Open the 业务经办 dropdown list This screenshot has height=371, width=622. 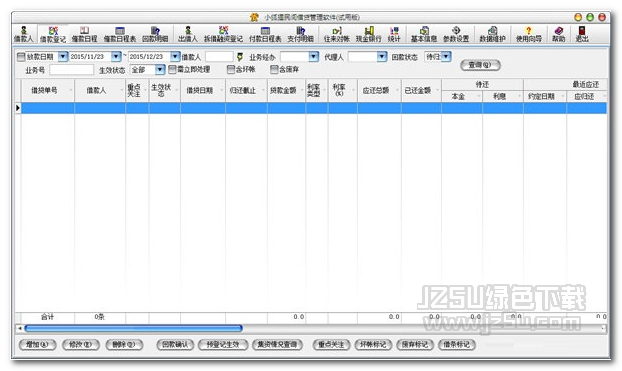313,57
